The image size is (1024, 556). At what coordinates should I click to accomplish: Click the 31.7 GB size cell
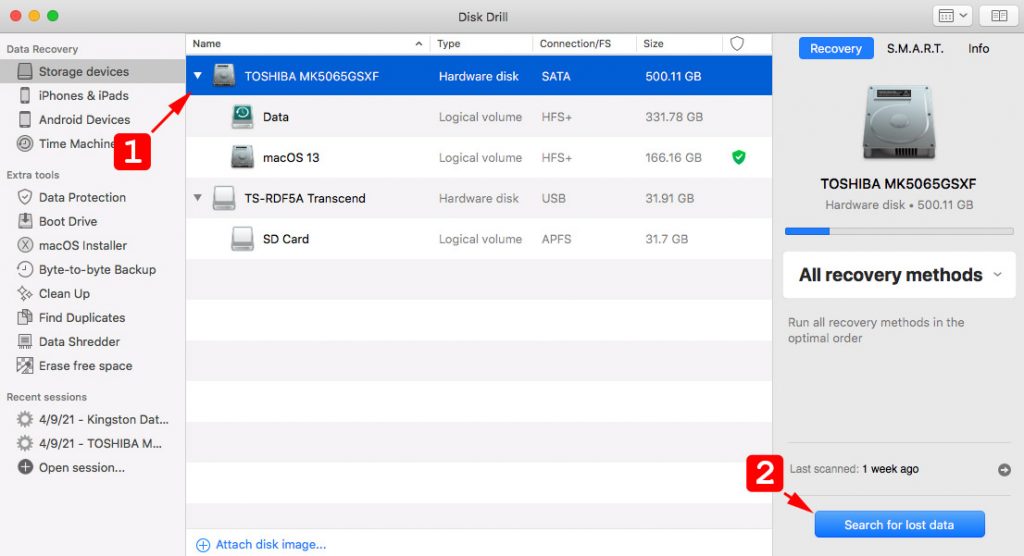point(667,239)
